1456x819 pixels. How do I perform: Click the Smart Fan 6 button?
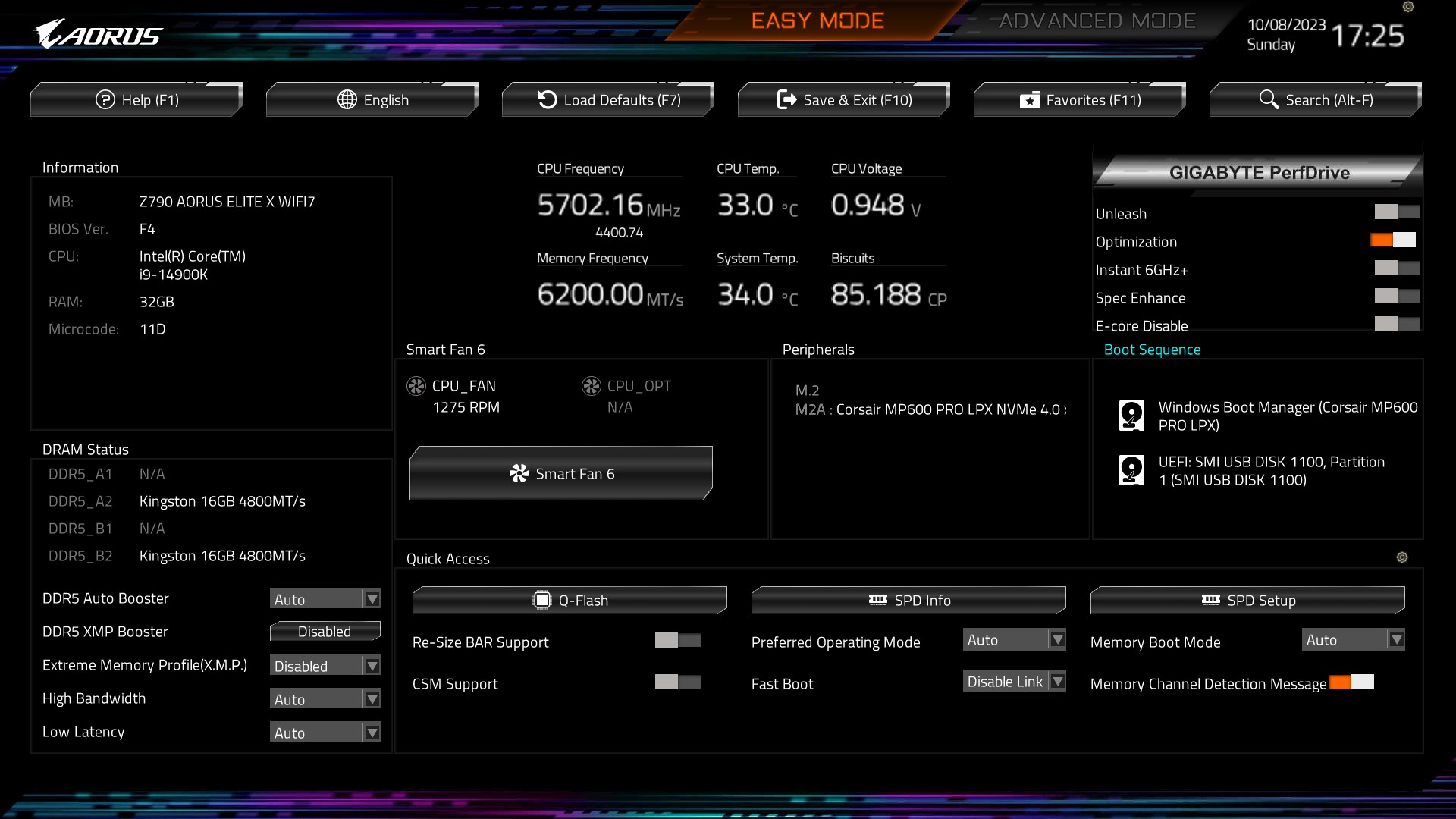point(561,474)
